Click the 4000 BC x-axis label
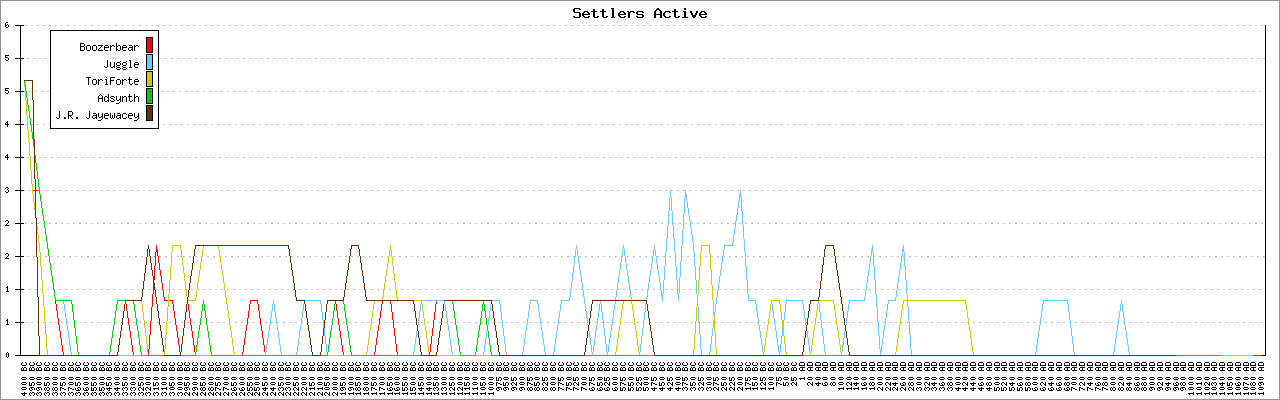This screenshot has width=1280, height=400. pyautogui.click(x=24, y=376)
